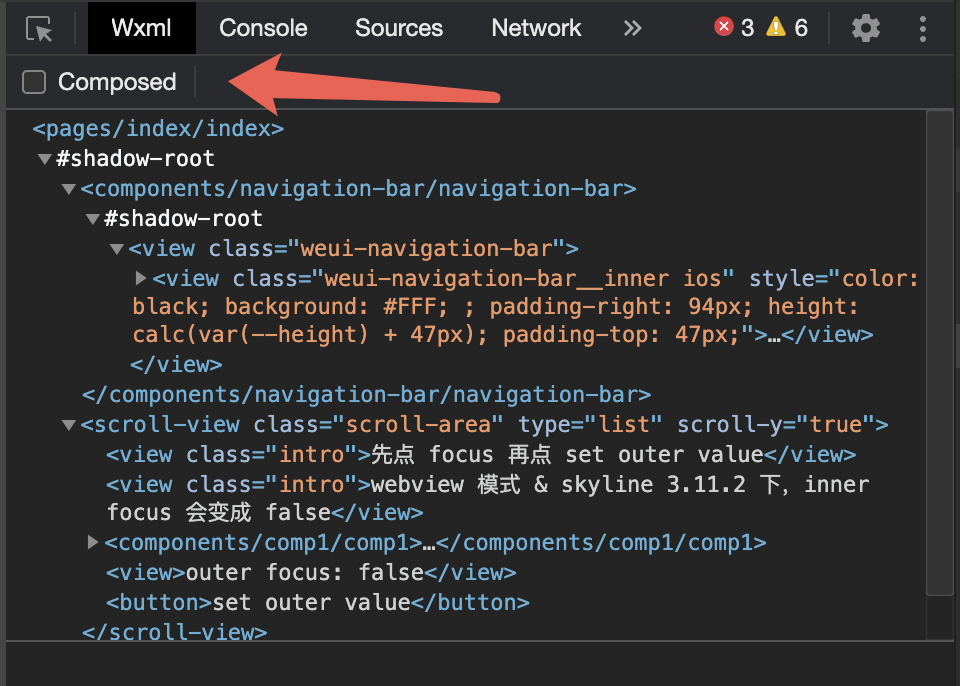Open the three-dot more options menu
This screenshot has width=960, height=686.
click(x=922, y=28)
